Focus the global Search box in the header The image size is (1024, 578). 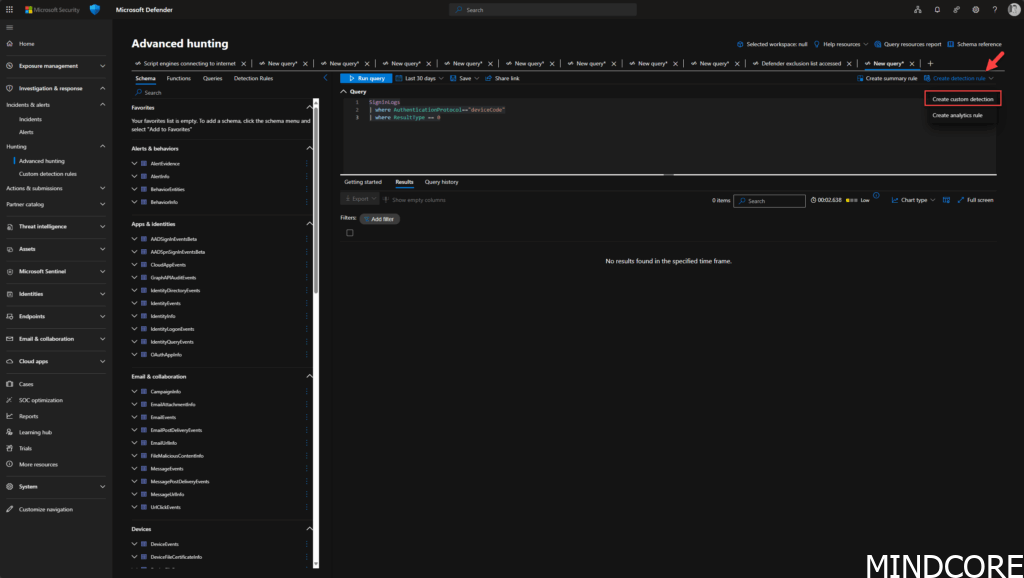(x=543, y=10)
